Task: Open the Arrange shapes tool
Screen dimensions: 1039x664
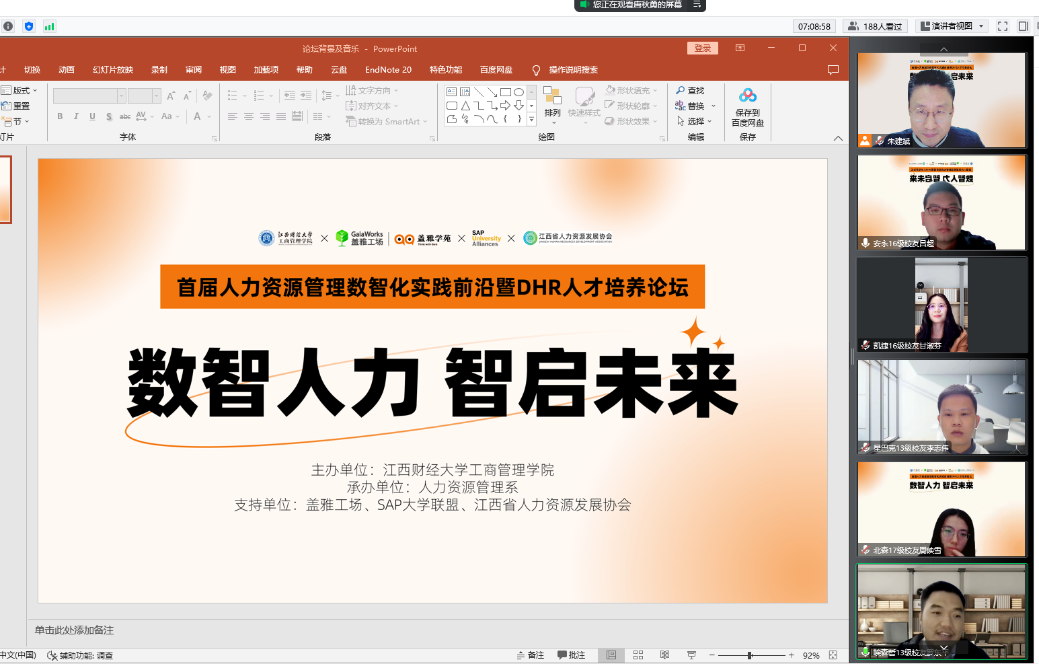Action: click(x=552, y=103)
